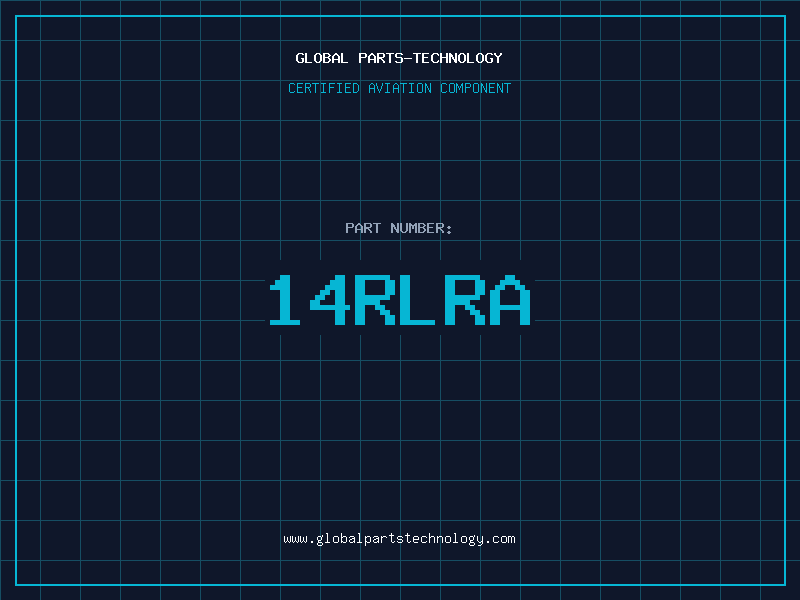This screenshot has height=600, width=800.
Task: Click the final "A" in the part number
Action: (x=510, y=300)
